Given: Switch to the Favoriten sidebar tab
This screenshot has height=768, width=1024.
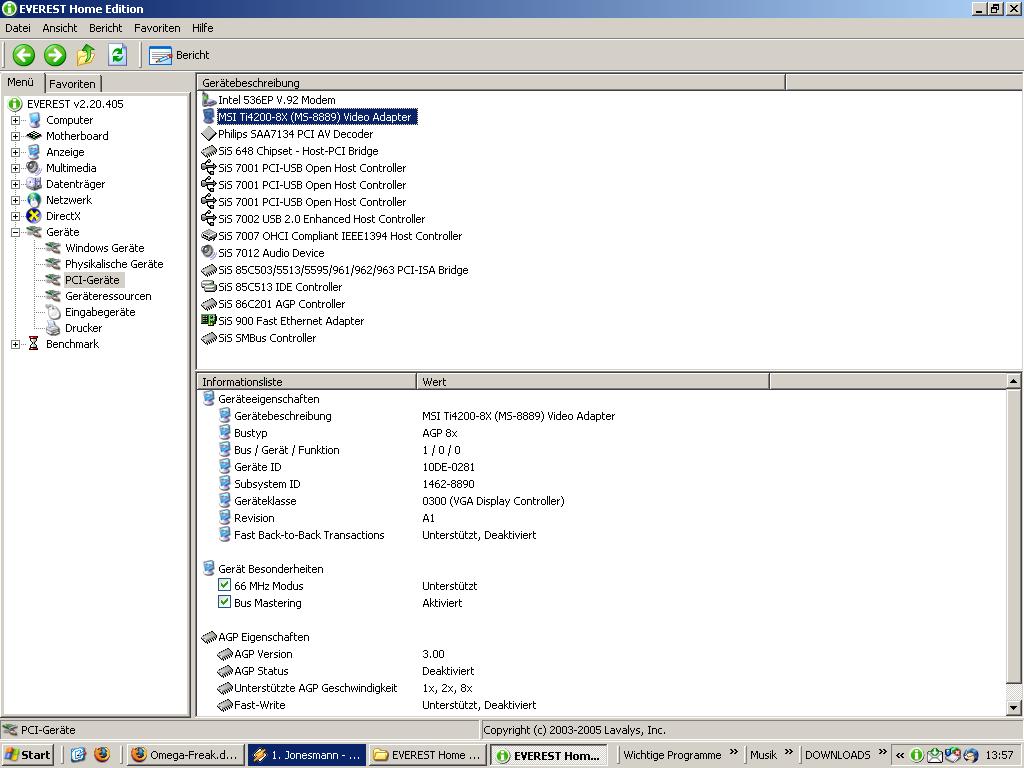Looking at the screenshot, I should click(x=73, y=84).
